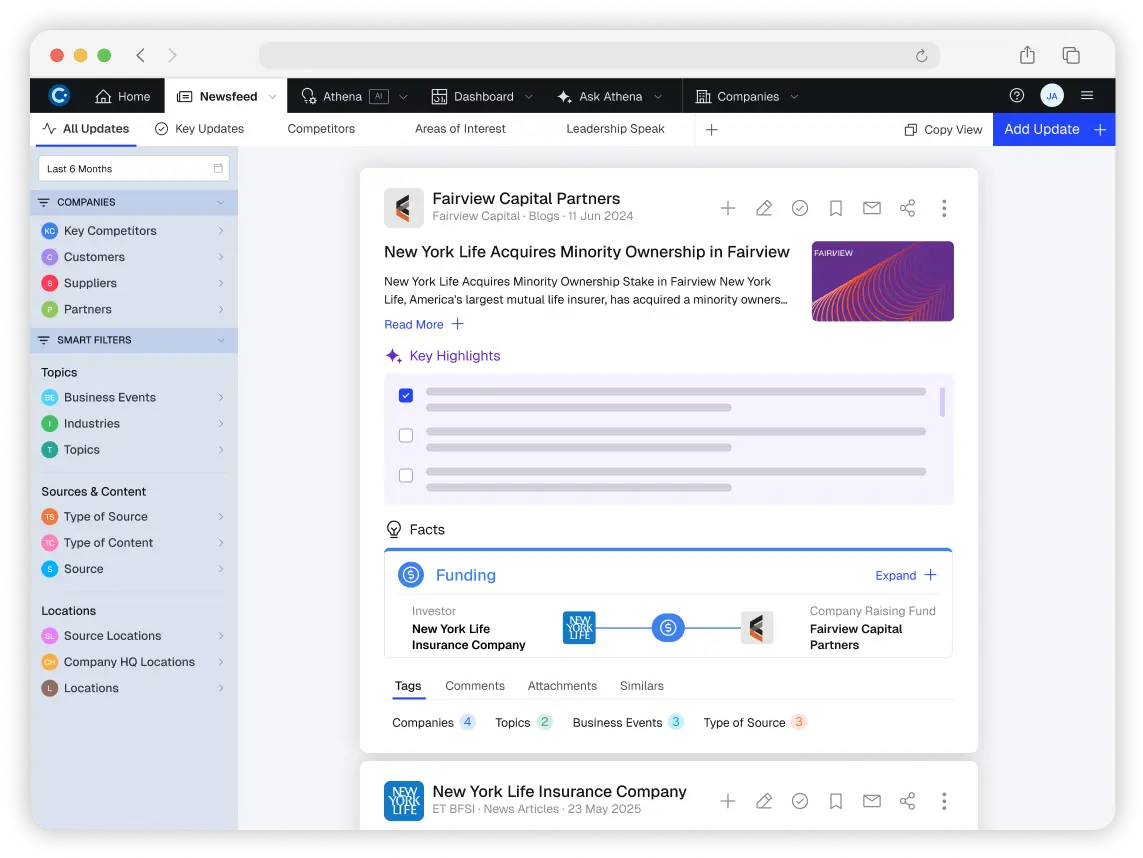
Task: Click the email envelope icon on Fairview card
Action: click(x=872, y=208)
